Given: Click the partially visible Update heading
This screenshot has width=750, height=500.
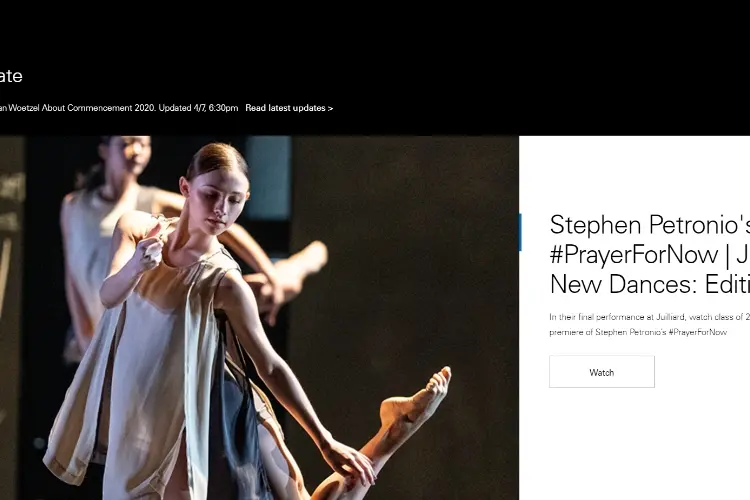Looking at the screenshot, I should click(11, 76).
